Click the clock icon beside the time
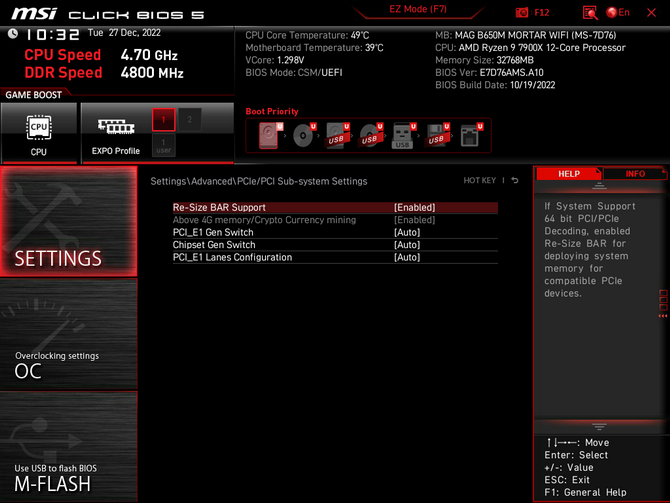 (13, 33)
